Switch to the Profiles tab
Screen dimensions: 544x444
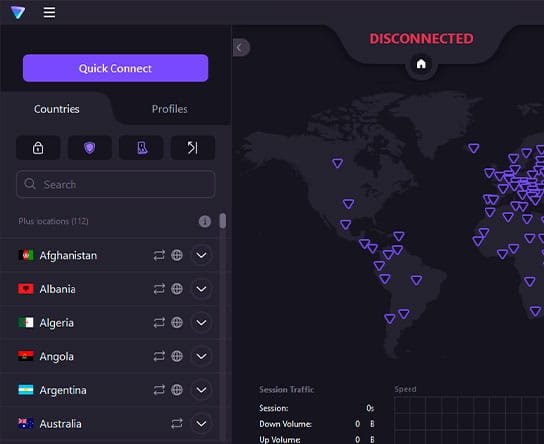tap(170, 109)
